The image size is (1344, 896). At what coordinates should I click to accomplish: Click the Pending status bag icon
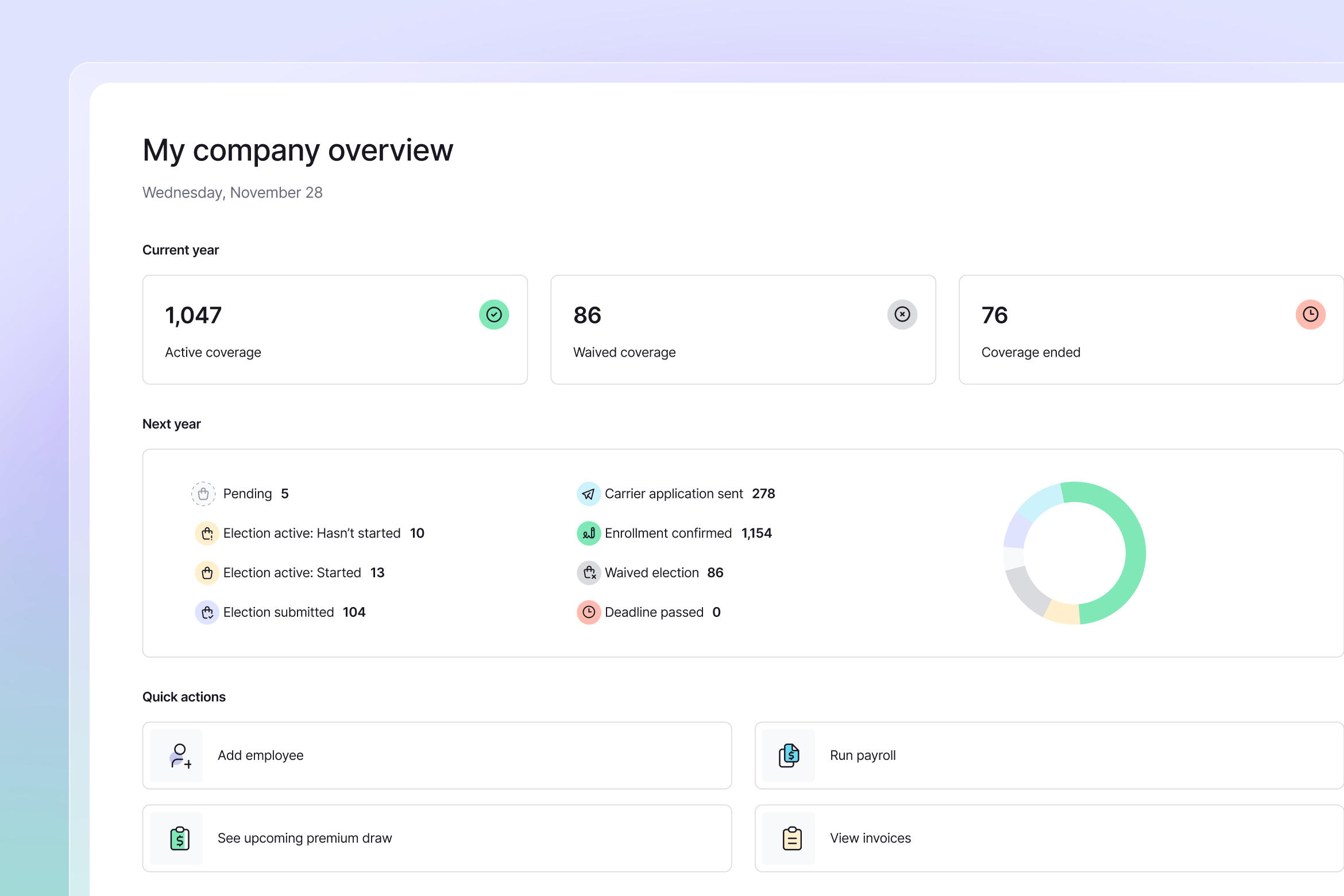point(203,494)
